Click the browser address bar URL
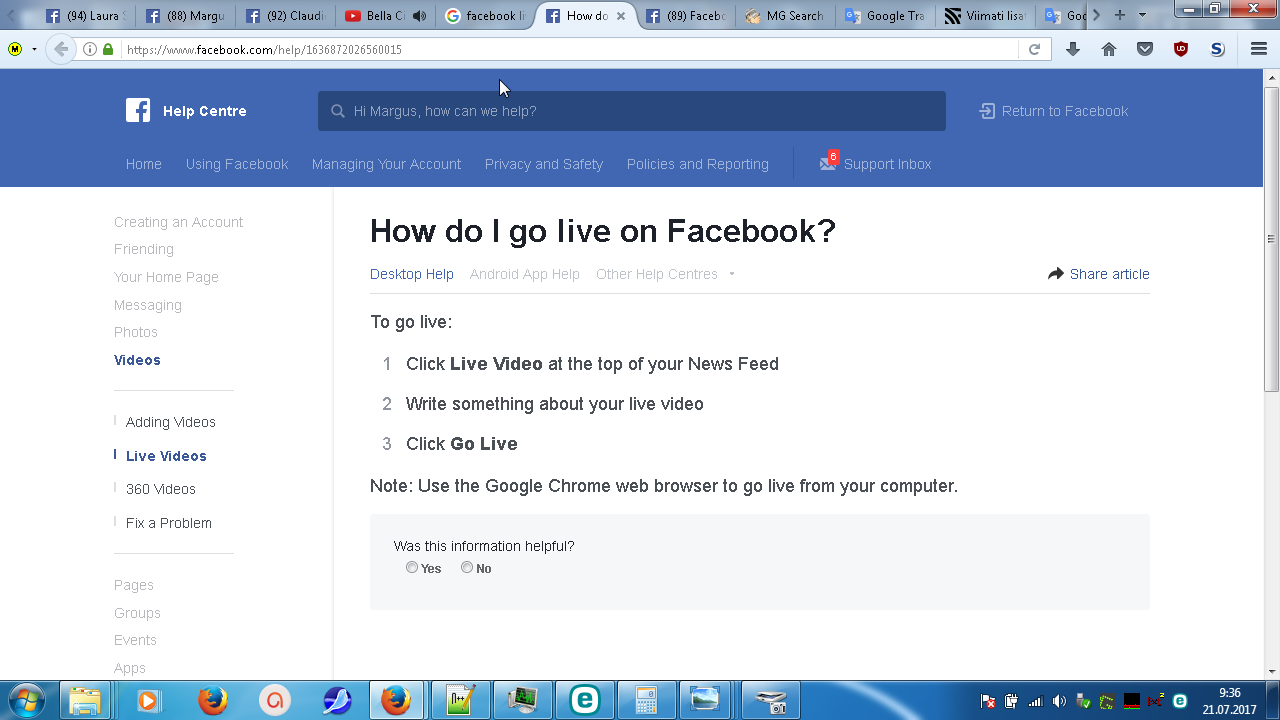The image size is (1280, 720). point(264,49)
